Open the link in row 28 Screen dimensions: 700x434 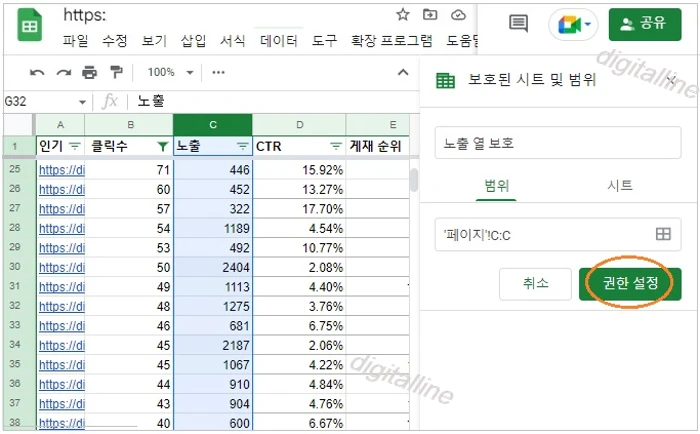pyautogui.click(x=61, y=229)
